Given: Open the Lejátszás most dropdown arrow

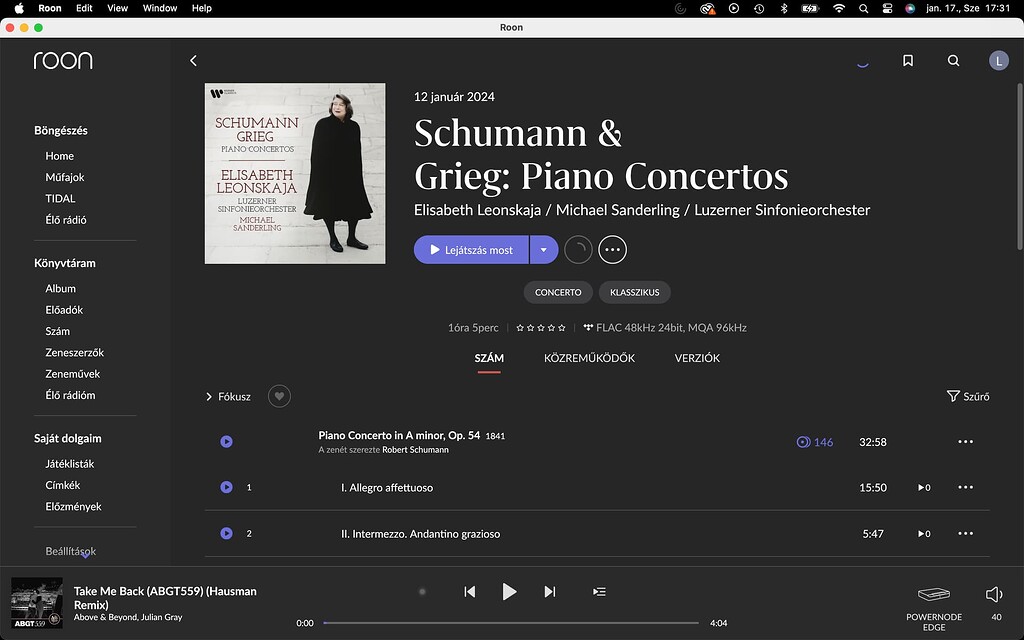Looking at the screenshot, I should (x=543, y=249).
